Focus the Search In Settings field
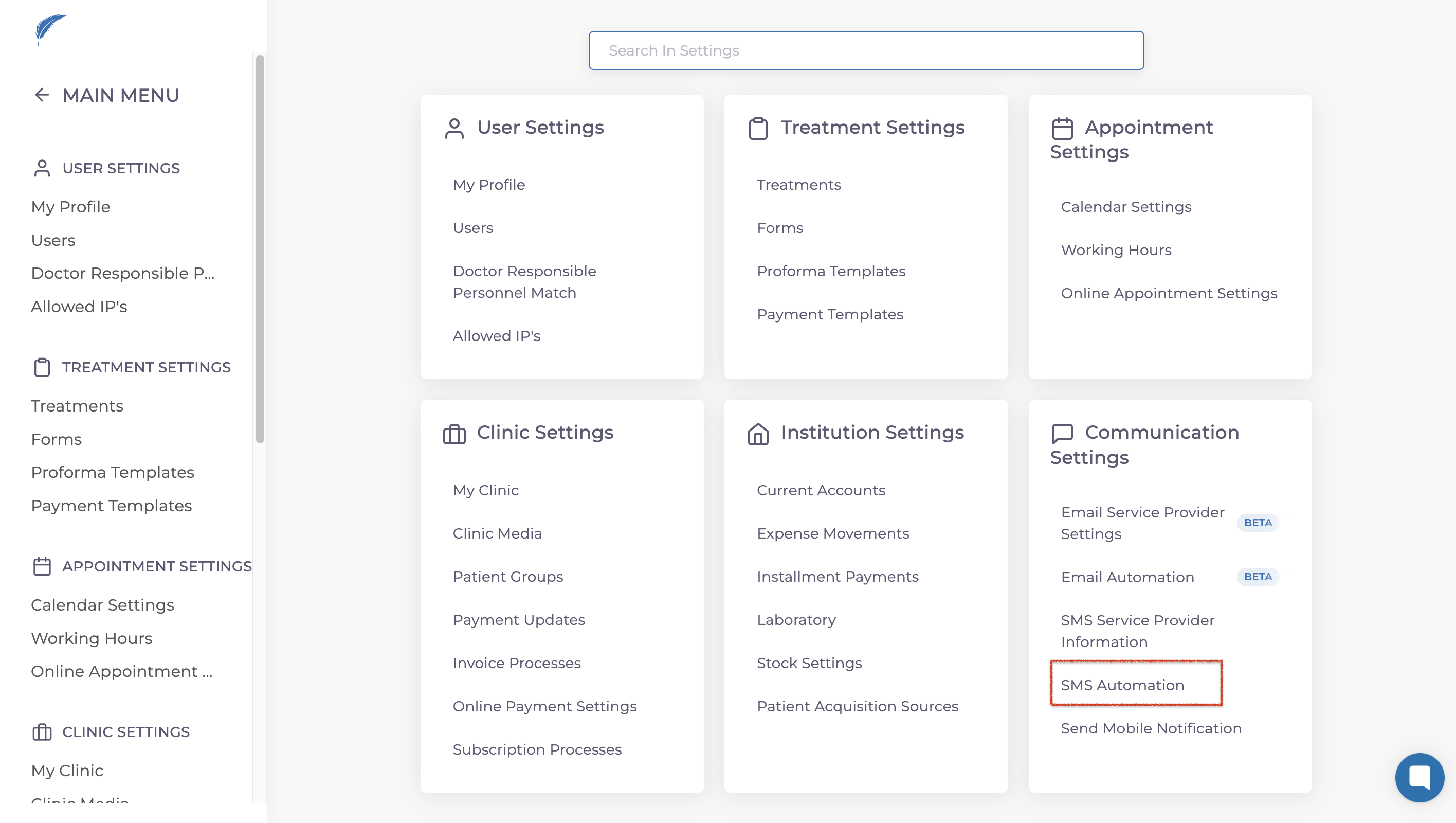Image resolution: width=1456 pixels, height=823 pixels. pyautogui.click(x=866, y=50)
